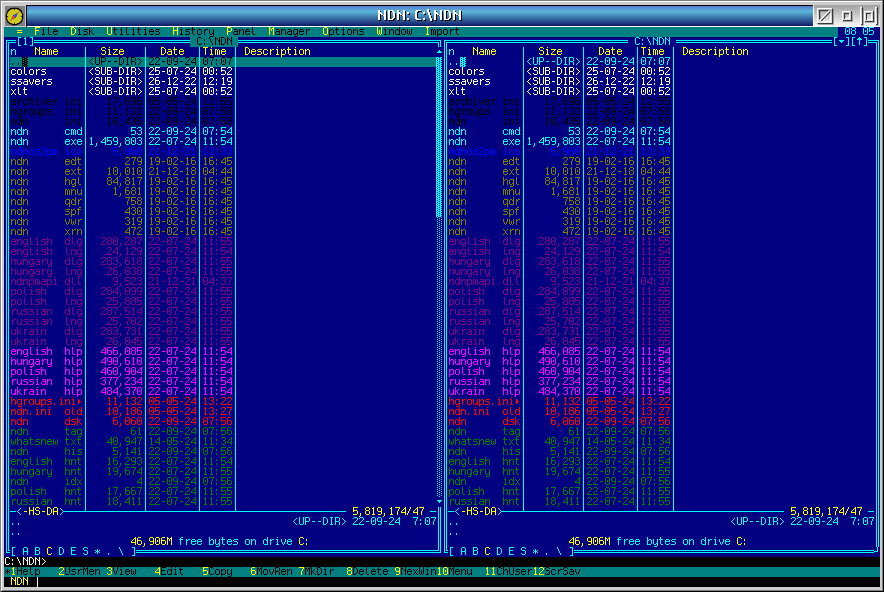
Task: Click the NDN compass icon in the title bar
Action: click(x=14, y=15)
